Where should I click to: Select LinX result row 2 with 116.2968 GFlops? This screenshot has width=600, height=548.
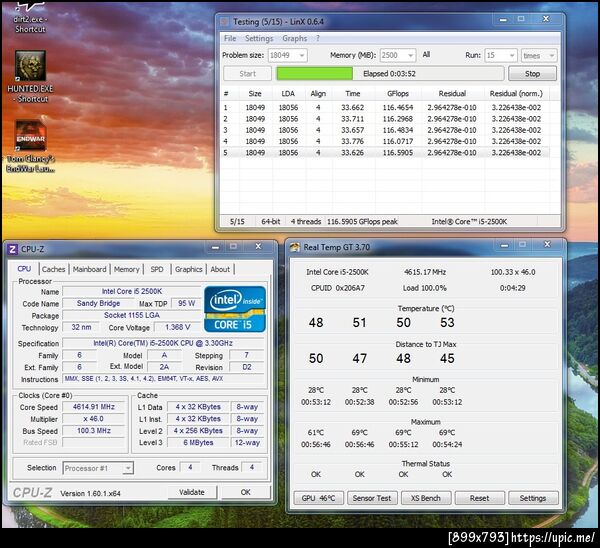[385, 119]
